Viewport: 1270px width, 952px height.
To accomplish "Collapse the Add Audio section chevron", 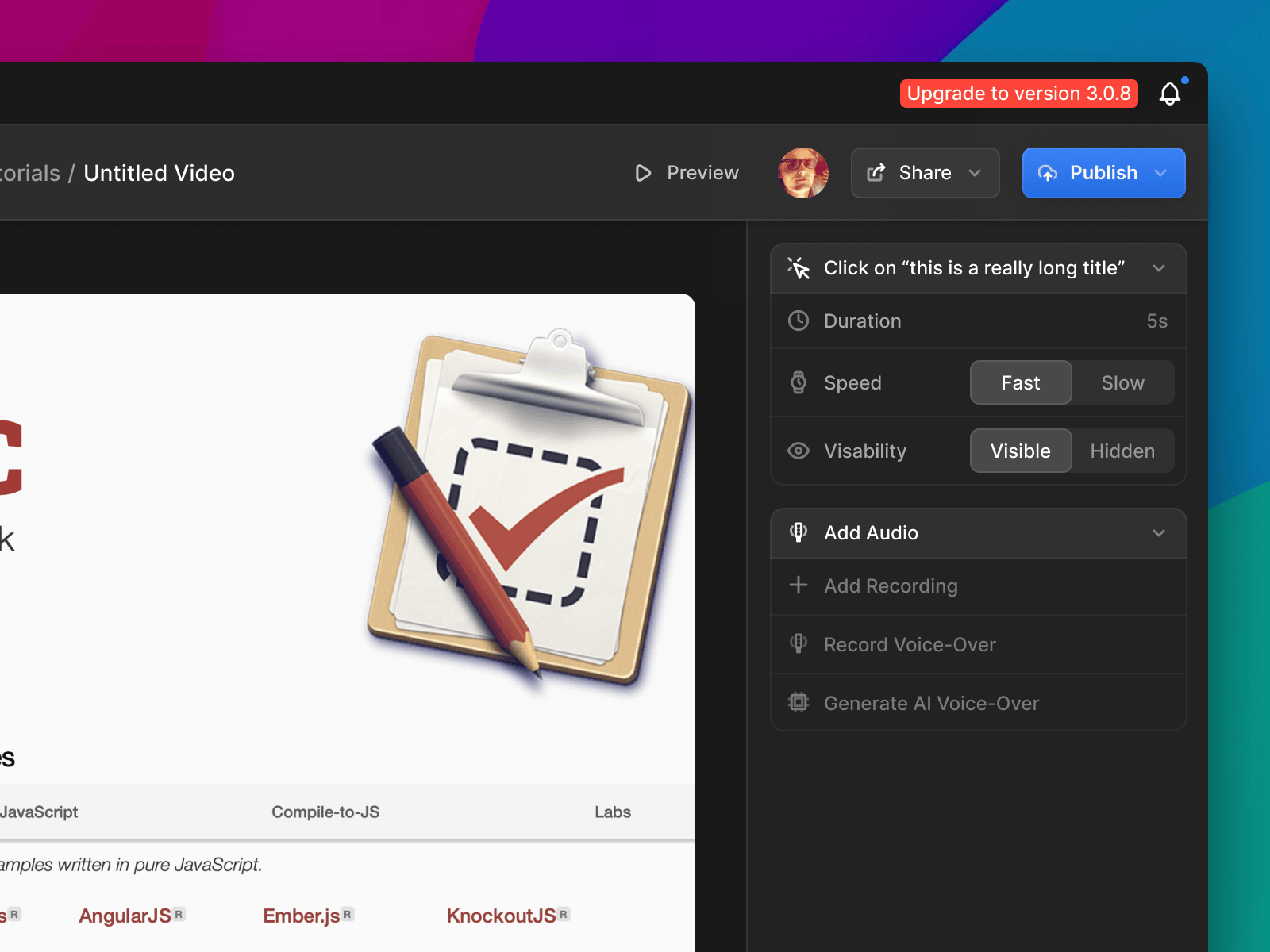I will (1159, 533).
